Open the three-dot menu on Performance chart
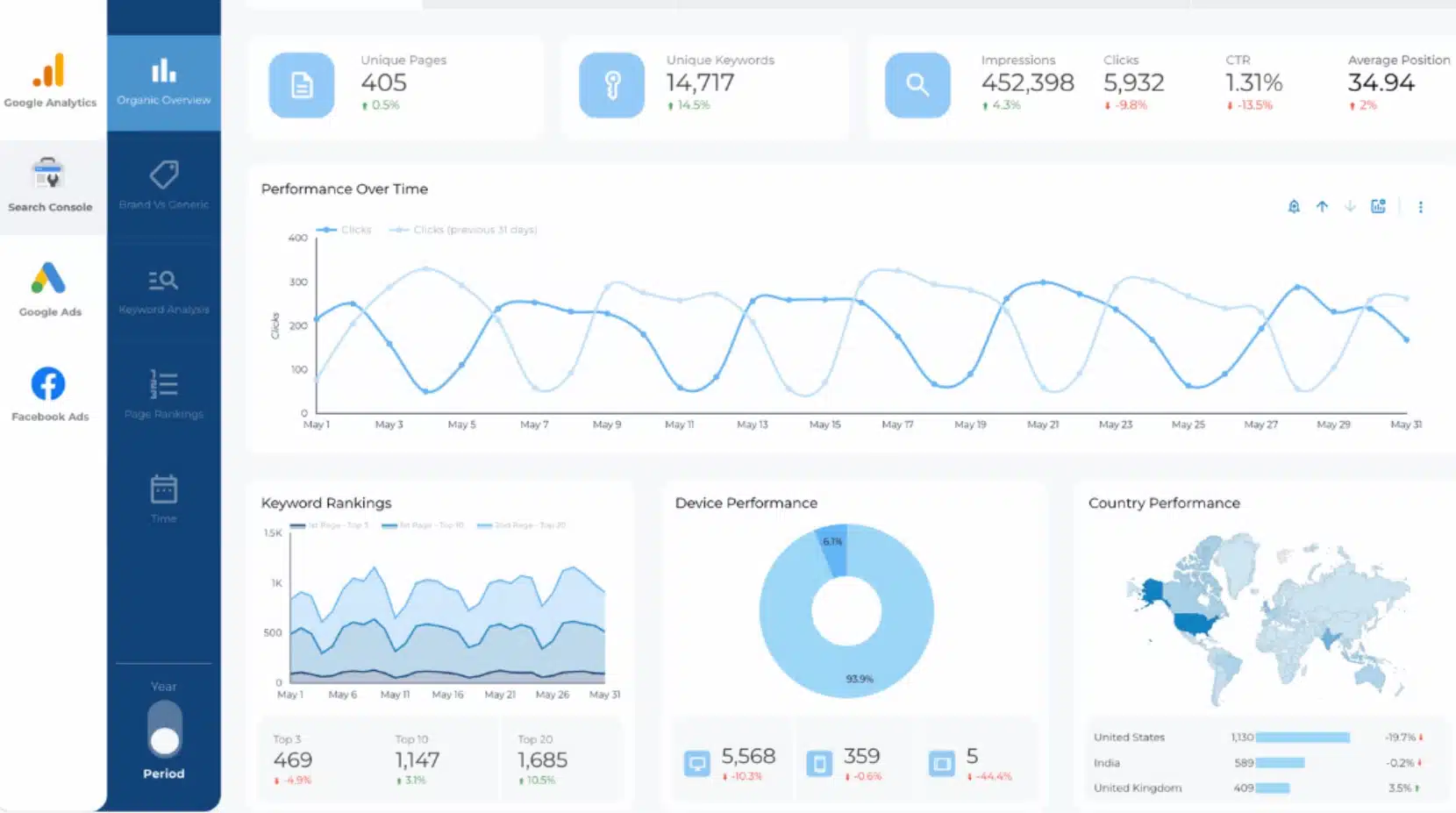This screenshot has width=1456, height=813. click(1421, 207)
